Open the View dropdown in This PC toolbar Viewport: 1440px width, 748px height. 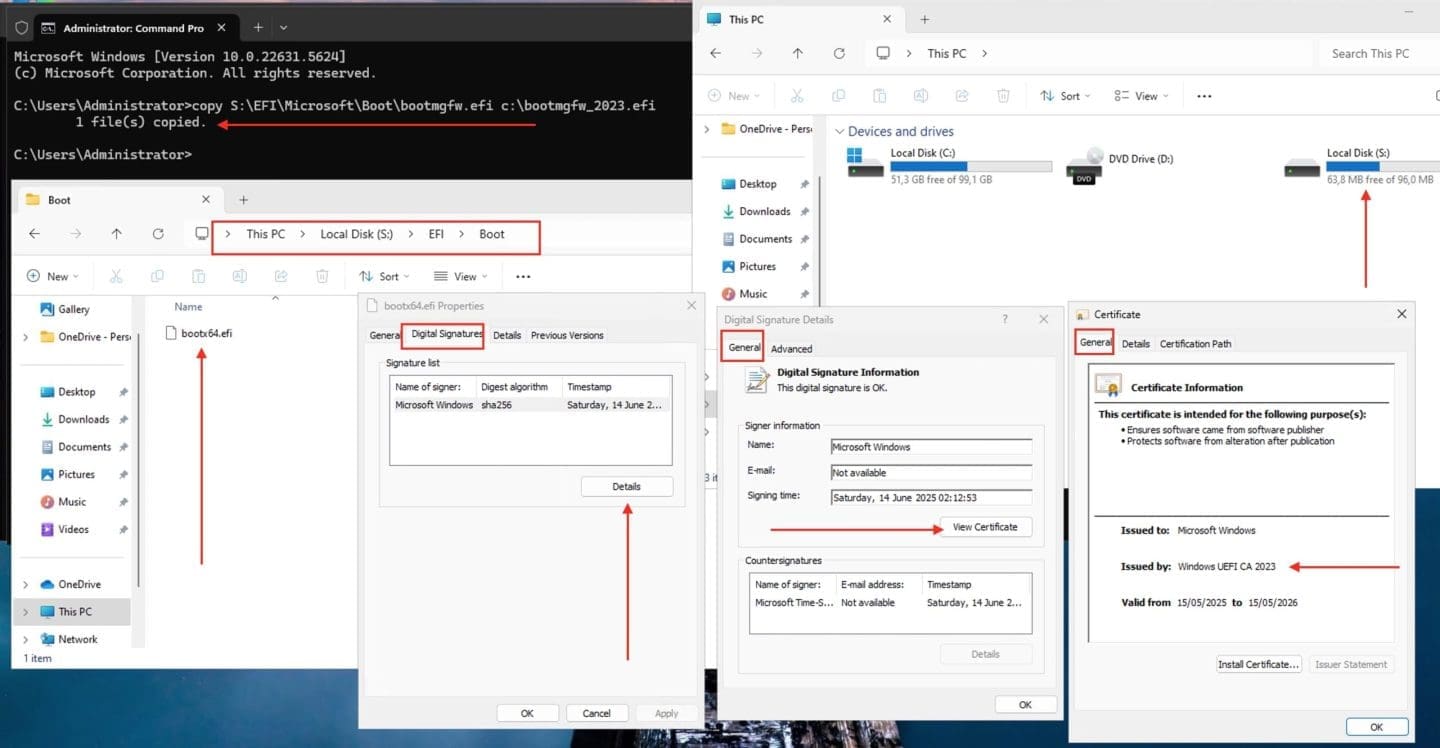click(x=1140, y=96)
